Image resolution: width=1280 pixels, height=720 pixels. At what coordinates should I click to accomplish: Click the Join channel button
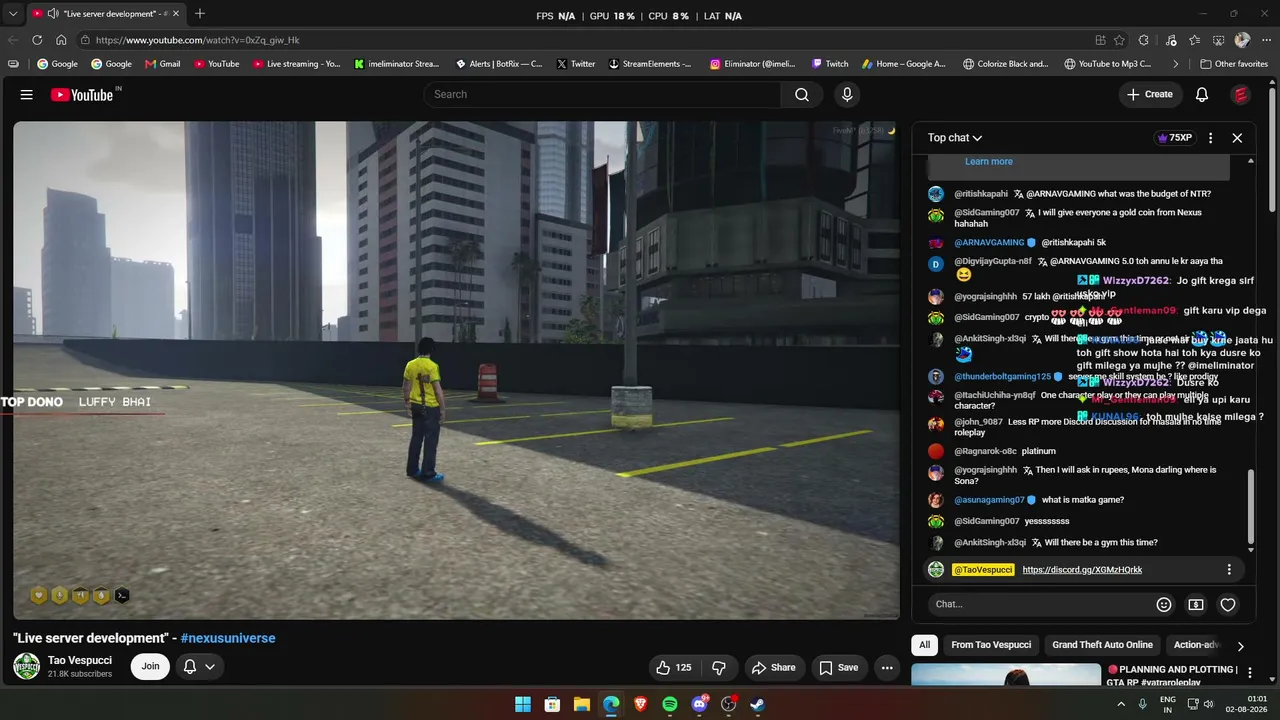[150, 666]
